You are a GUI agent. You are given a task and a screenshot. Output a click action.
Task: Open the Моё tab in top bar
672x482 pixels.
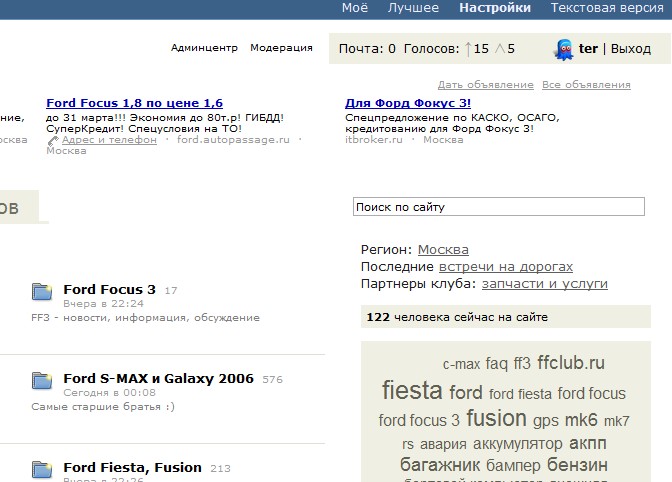[x=355, y=8]
